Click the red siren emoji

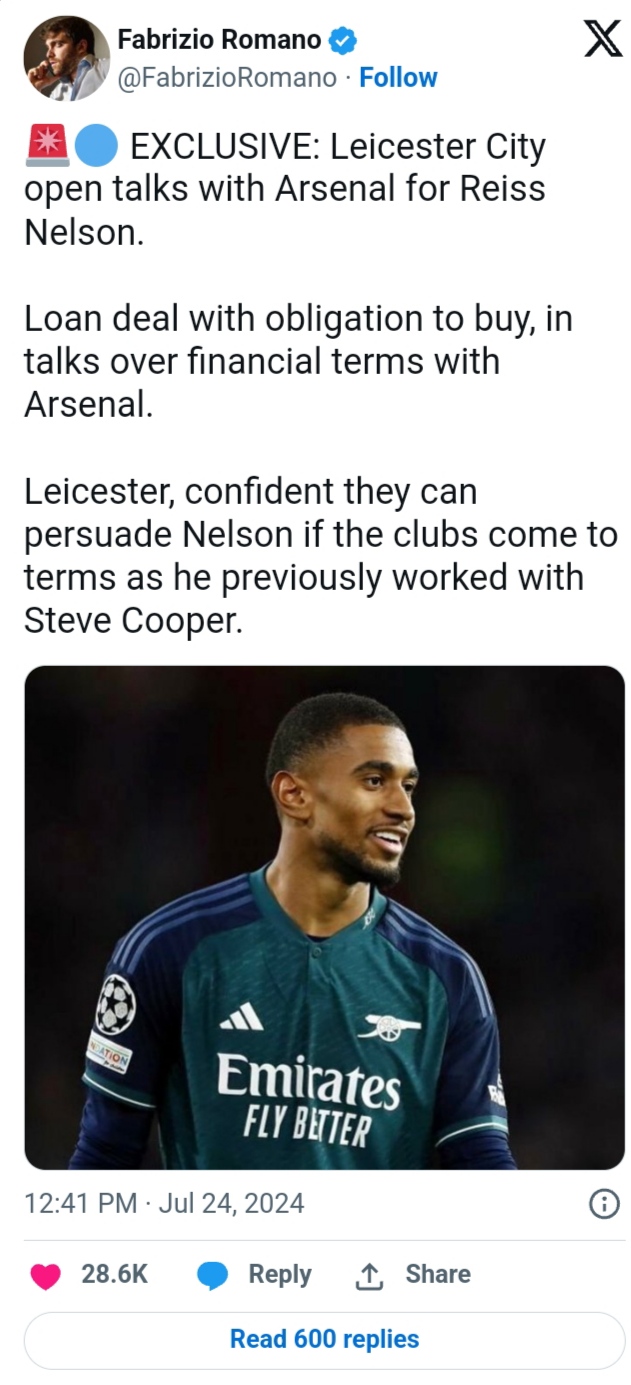[46, 147]
